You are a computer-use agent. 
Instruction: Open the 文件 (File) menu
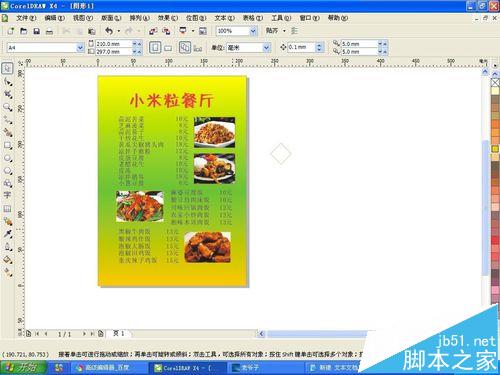tap(26, 18)
